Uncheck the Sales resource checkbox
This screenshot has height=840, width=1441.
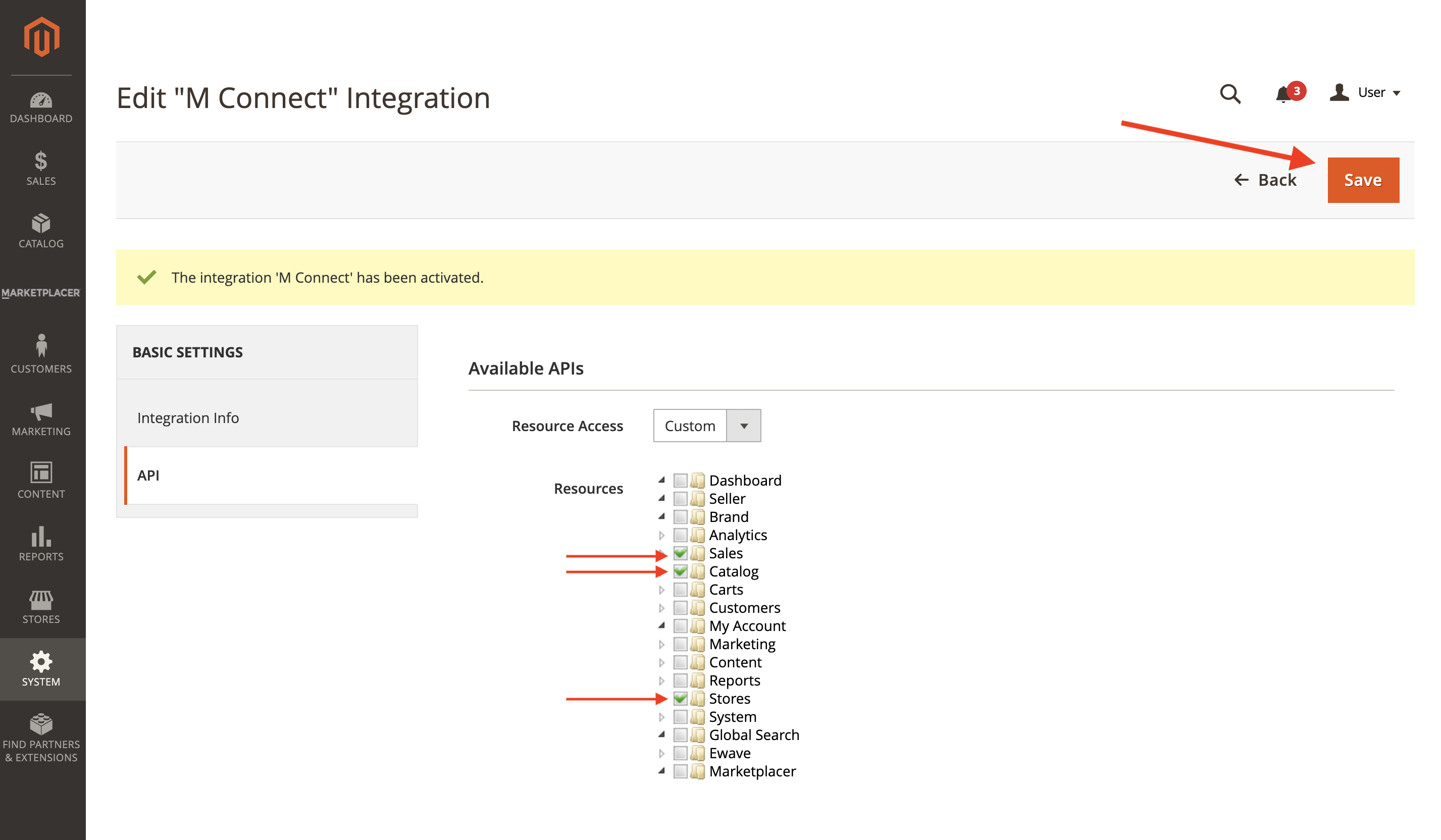point(680,553)
